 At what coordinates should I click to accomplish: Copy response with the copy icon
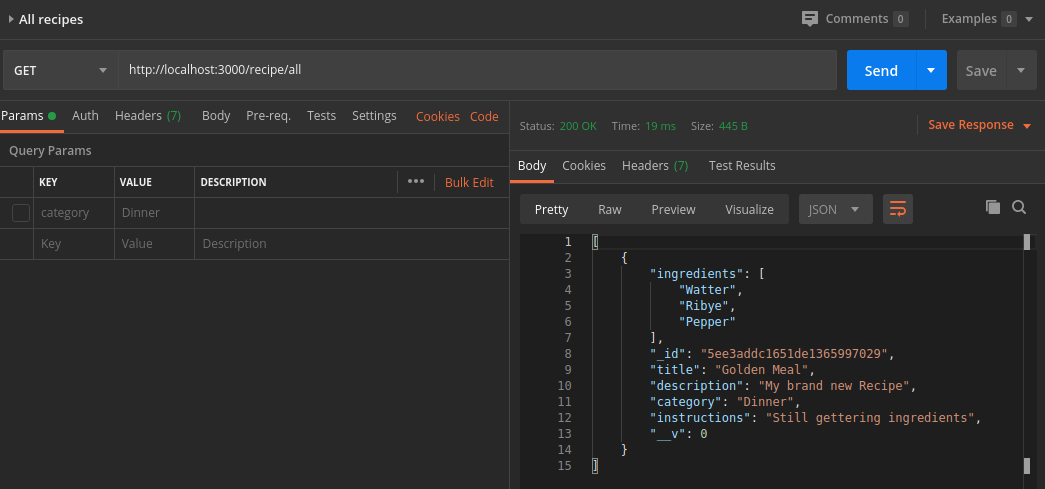[992, 207]
